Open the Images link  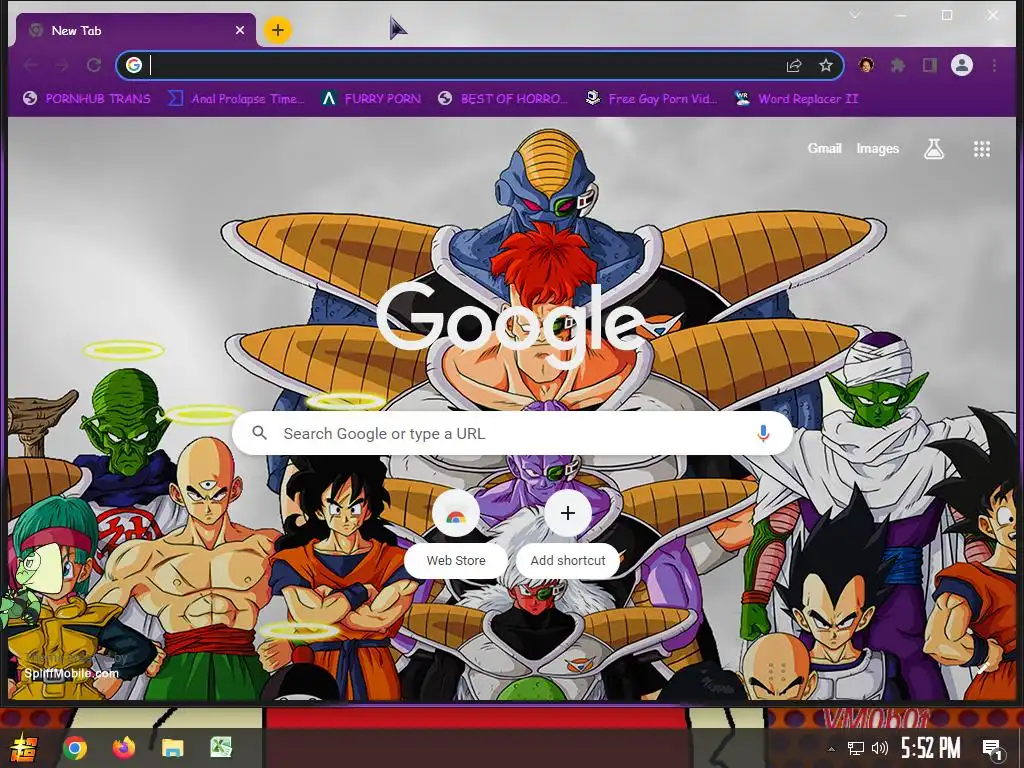coord(878,148)
